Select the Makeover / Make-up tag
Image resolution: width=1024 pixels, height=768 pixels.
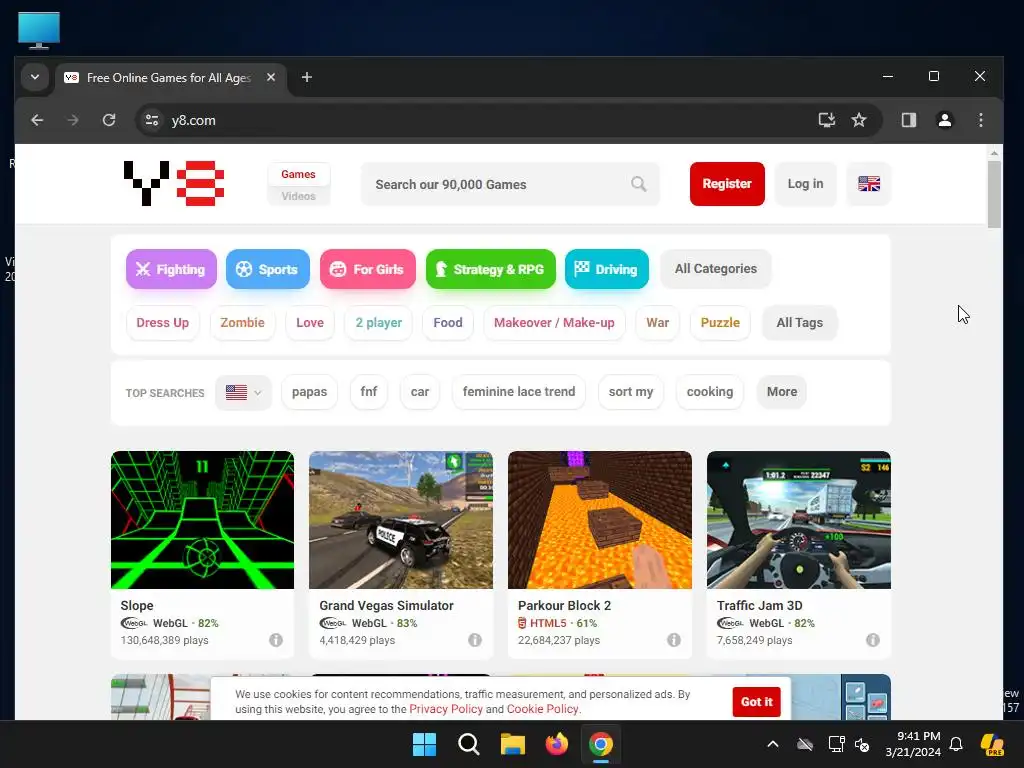coord(554,323)
